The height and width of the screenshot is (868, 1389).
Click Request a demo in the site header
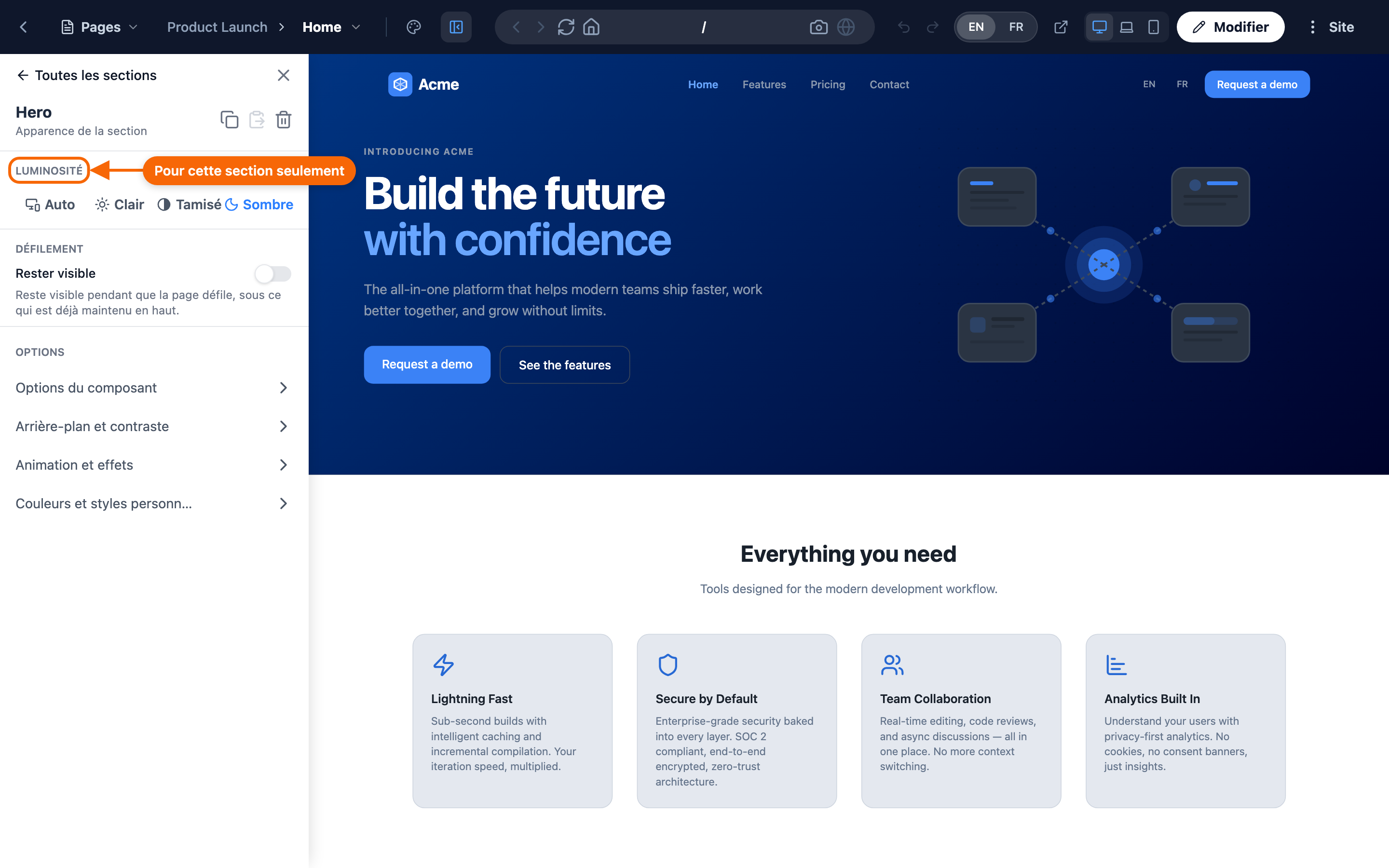click(x=1257, y=84)
